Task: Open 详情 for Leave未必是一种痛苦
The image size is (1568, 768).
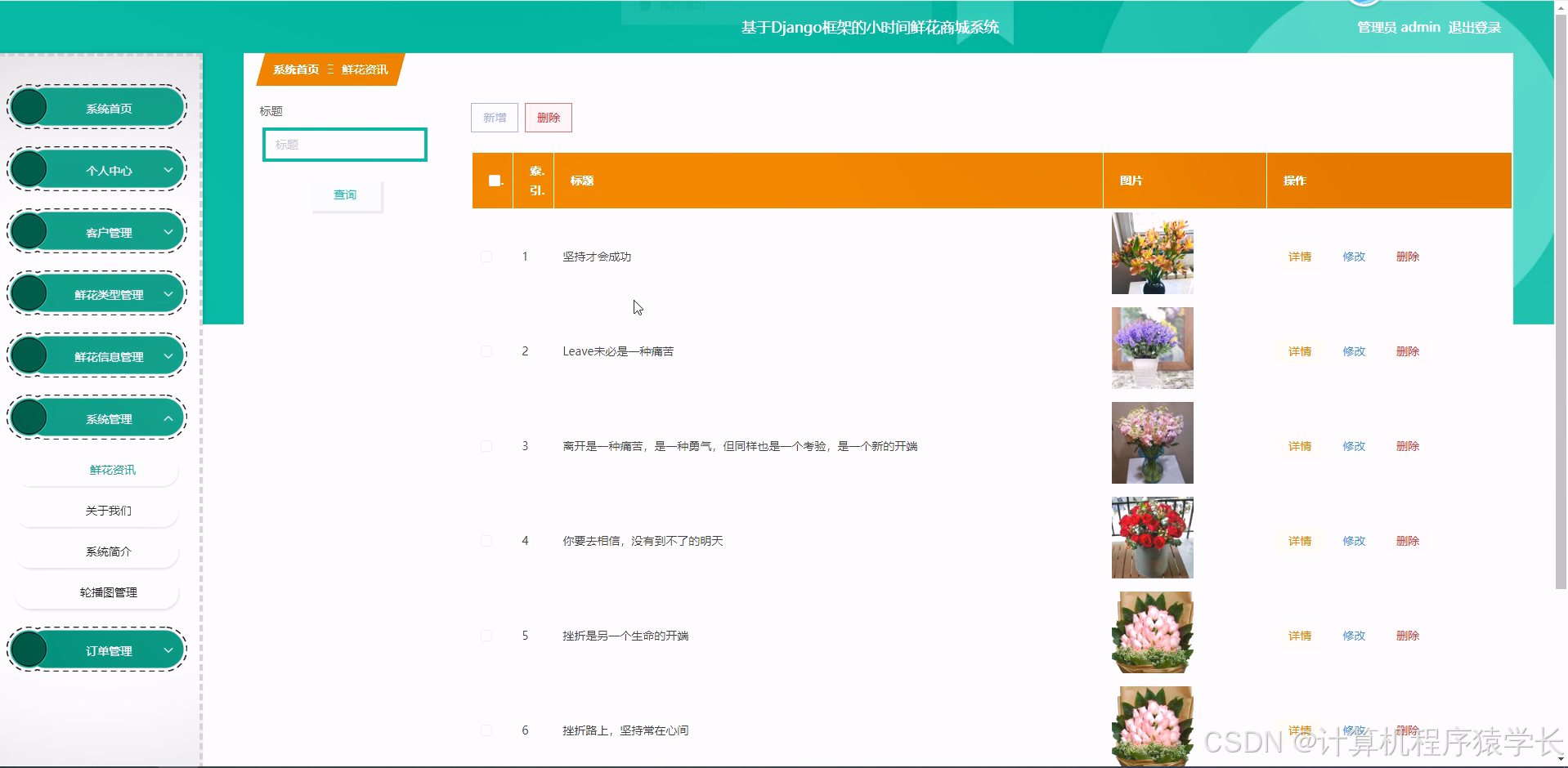Action: (x=1300, y=351)
